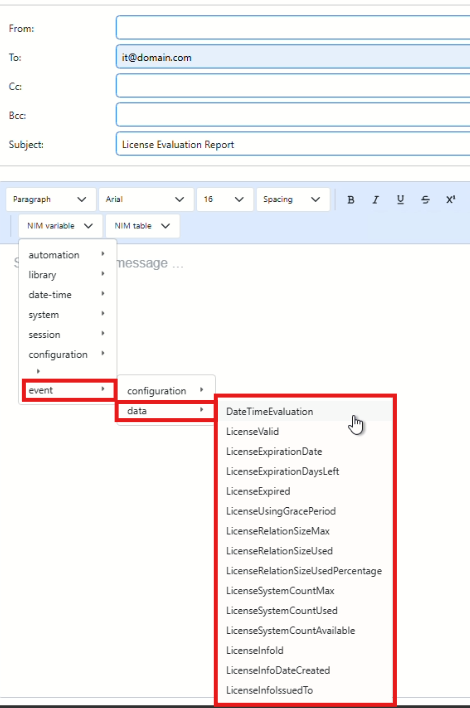470x708 pixels.
Task: Click the From input field
Action: (x=293, y=28)
